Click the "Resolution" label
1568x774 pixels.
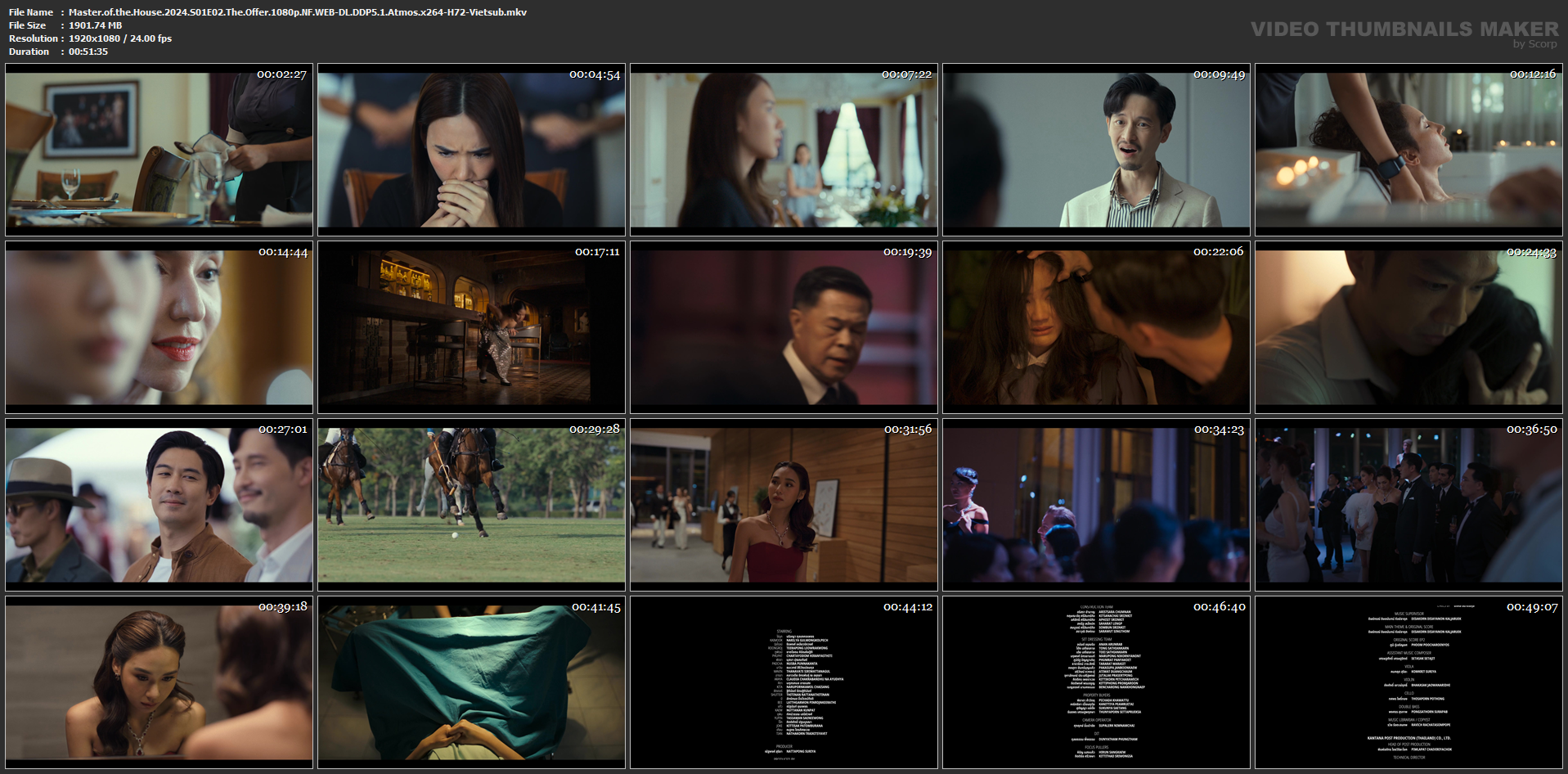tap(34, 38)
